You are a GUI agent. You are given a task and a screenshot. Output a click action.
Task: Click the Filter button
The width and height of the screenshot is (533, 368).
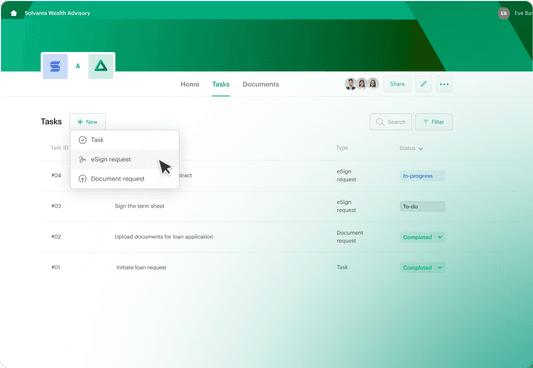[434, 122]
